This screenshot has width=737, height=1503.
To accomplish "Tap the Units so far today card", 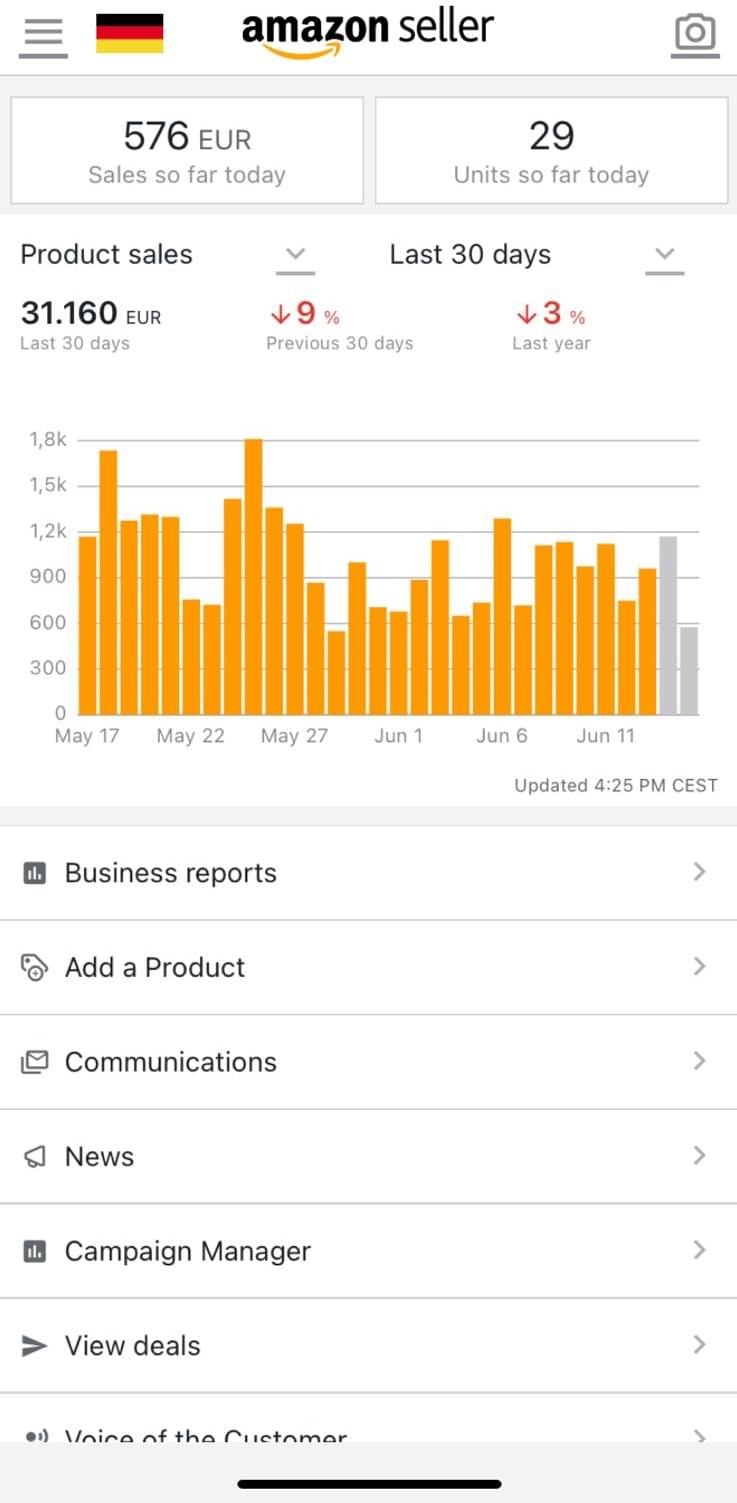I will [x=551, y=150].
